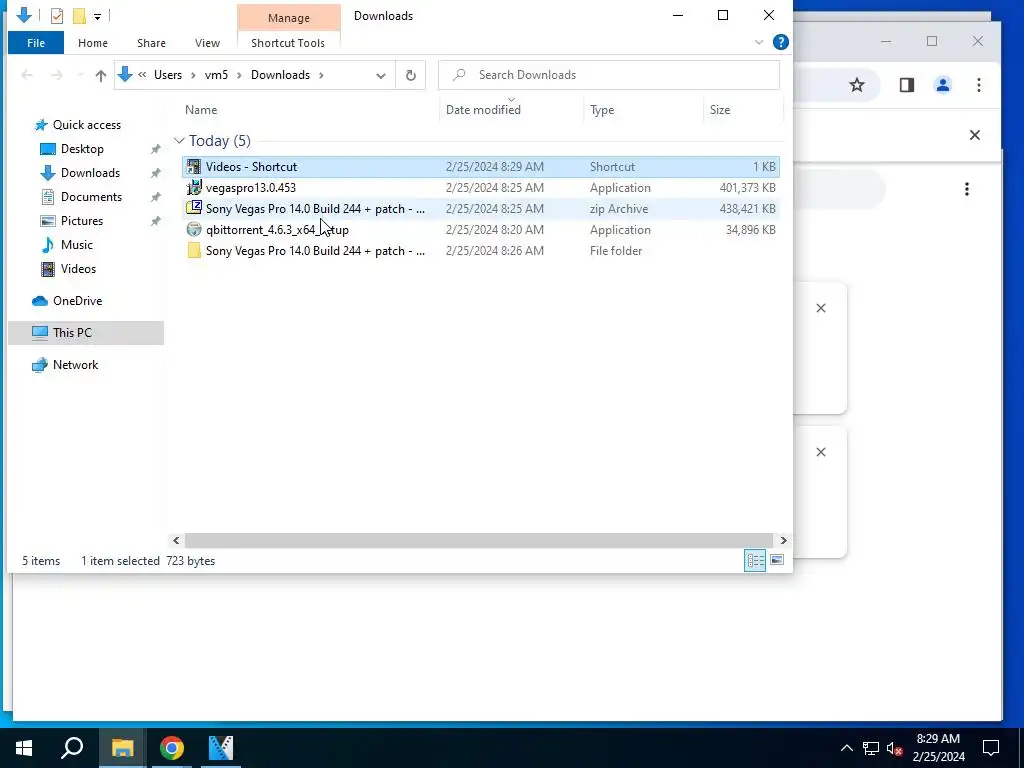Open the View ribbon tab

click(x=207, y=43)
